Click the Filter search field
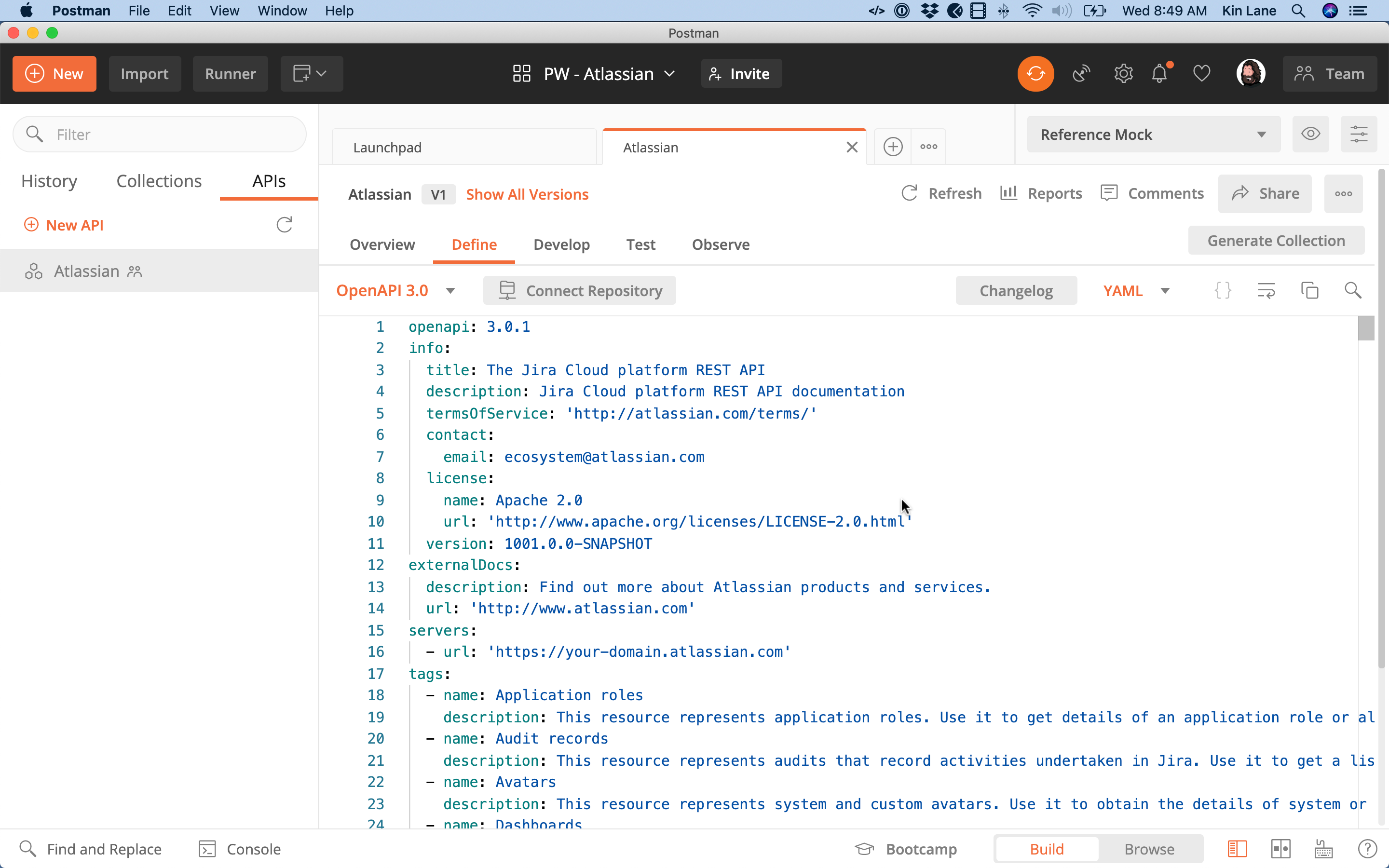The width and height of the screenshot is (1389, 868). (160, 135)
